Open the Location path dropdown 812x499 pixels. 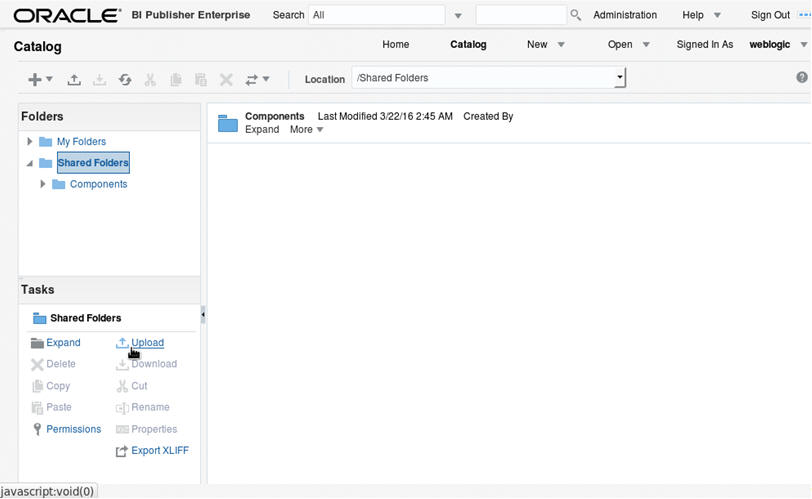click(620, 78)
